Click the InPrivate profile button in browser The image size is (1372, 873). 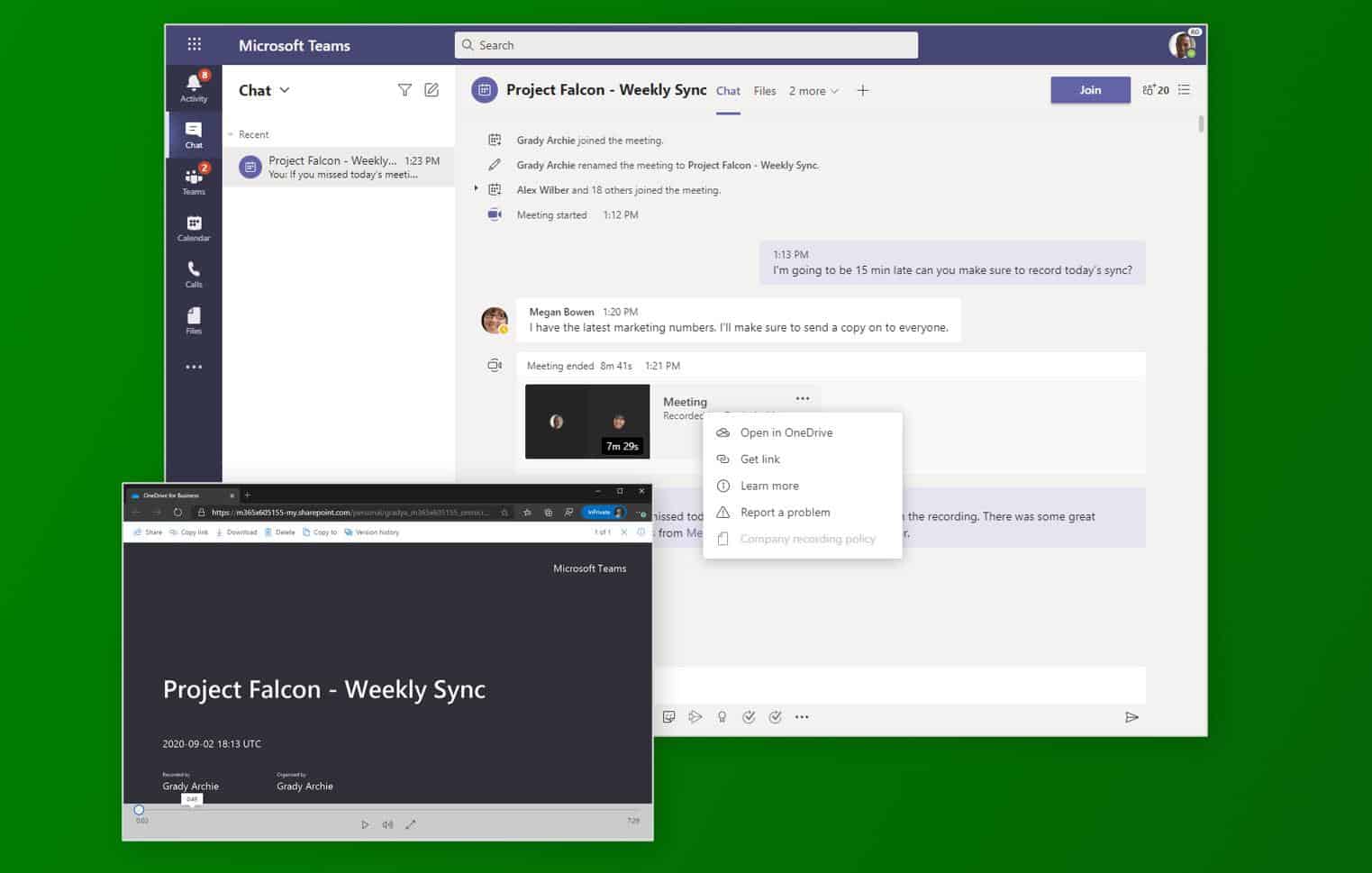click(x=604, y=513)
